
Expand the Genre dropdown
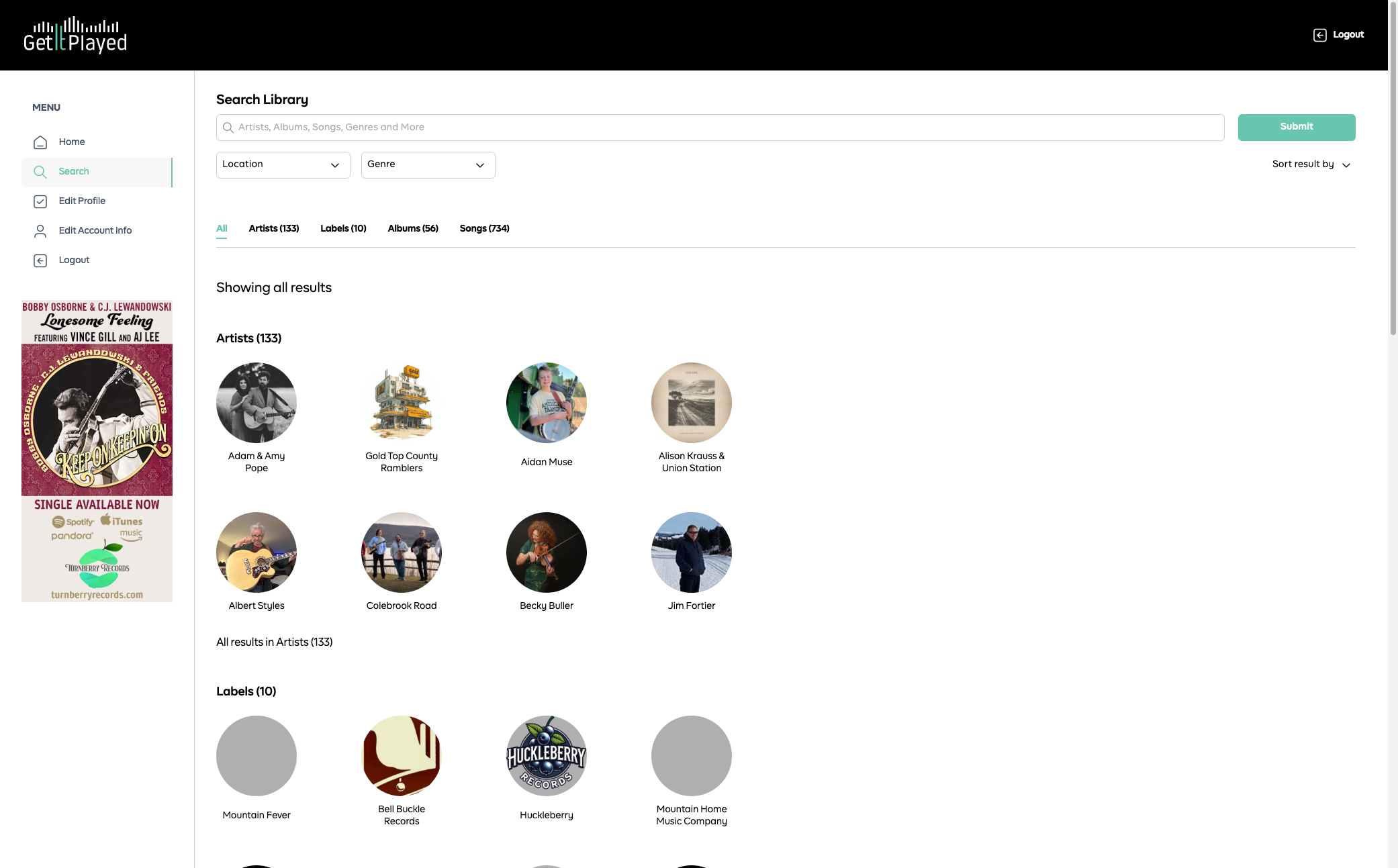tap(428, 165)
